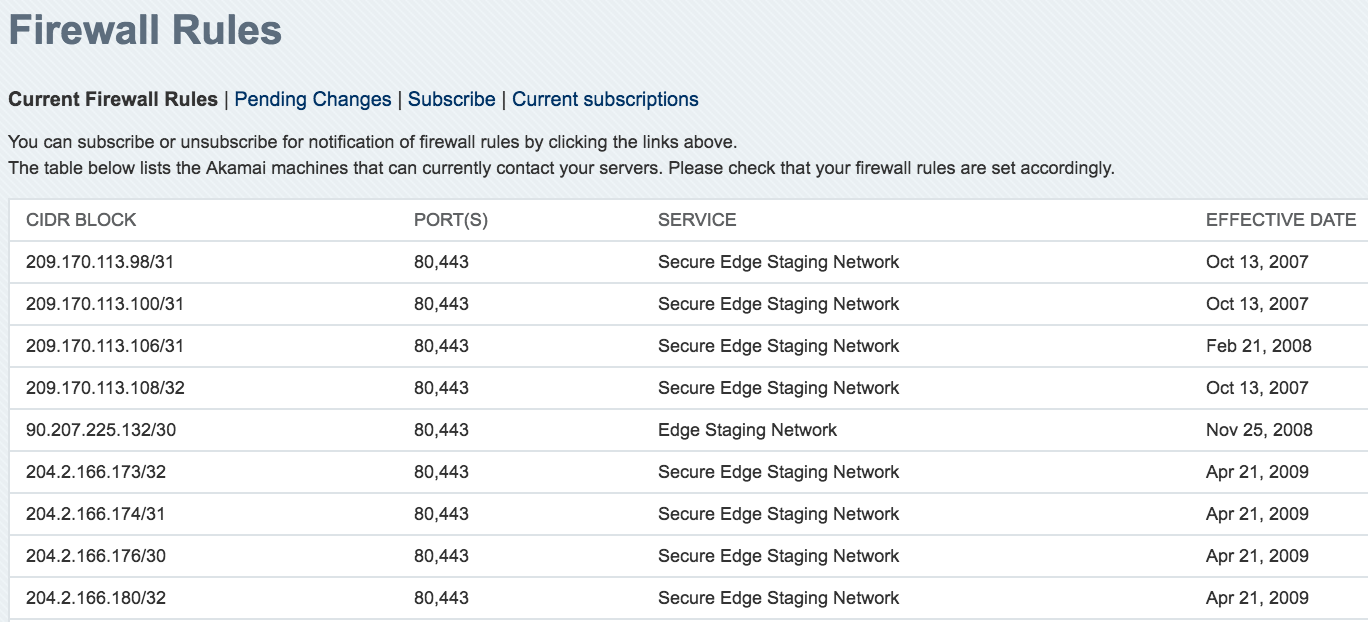The width and height of the screenshot is (1368, 622).
Task: Select the 209.170.113.100/31 CIDR cell
Action: pyautogui.click(x=105, y=304)
